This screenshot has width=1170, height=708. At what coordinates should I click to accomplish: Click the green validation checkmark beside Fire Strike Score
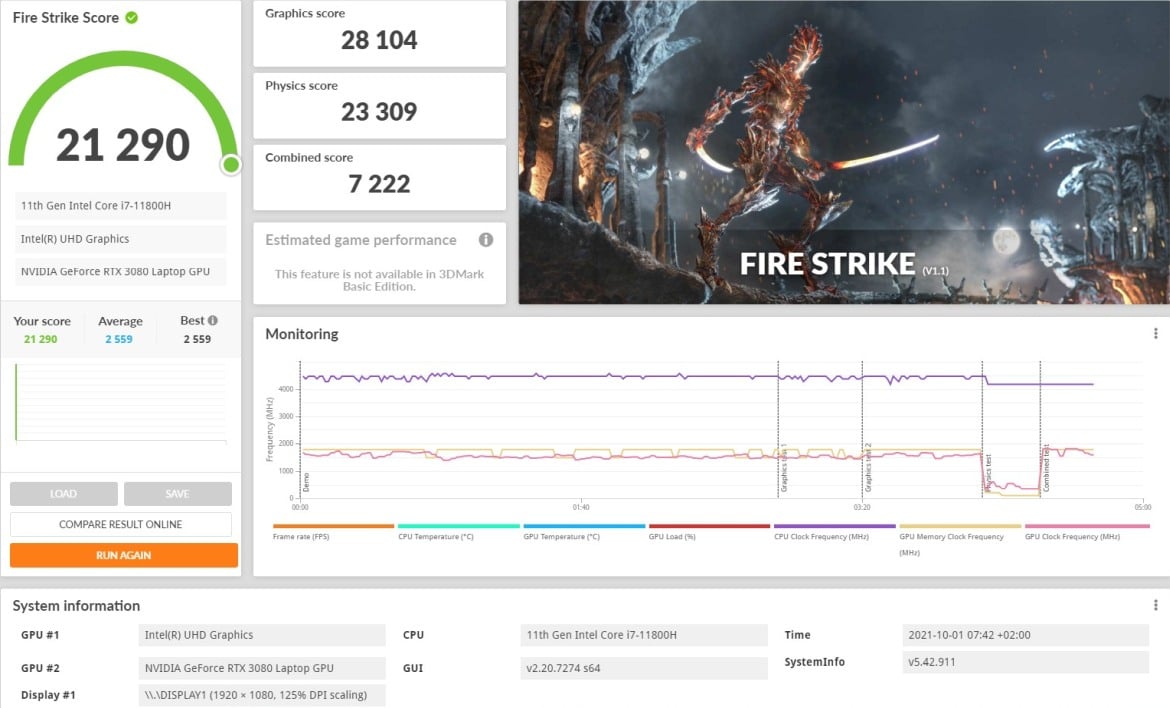pos(132,18)
